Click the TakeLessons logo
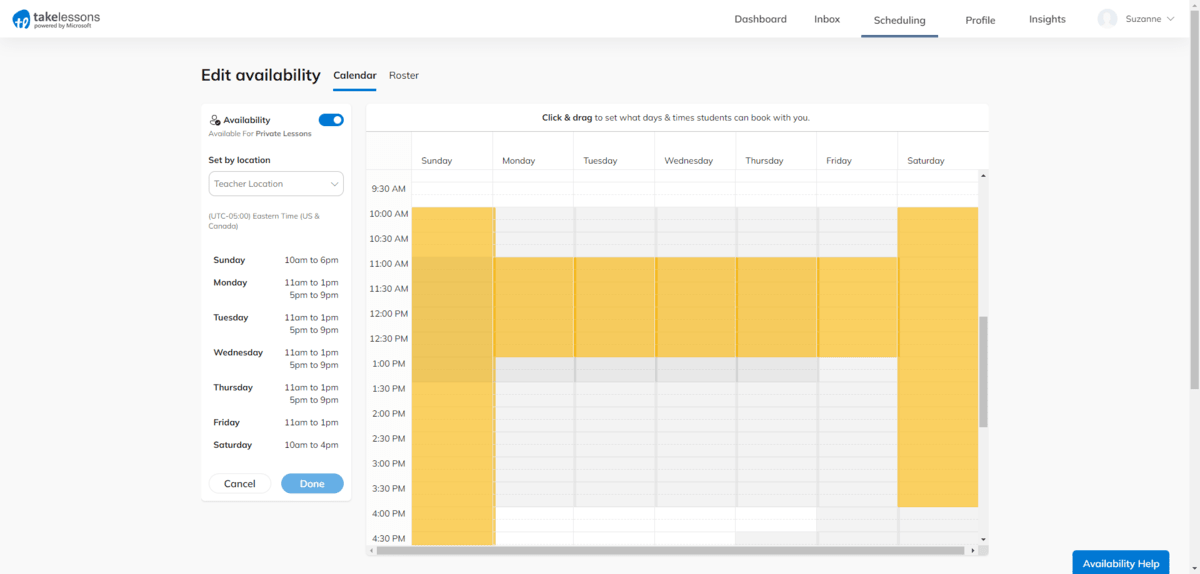Screen dimensions: 1200x574 coord(56,19)
